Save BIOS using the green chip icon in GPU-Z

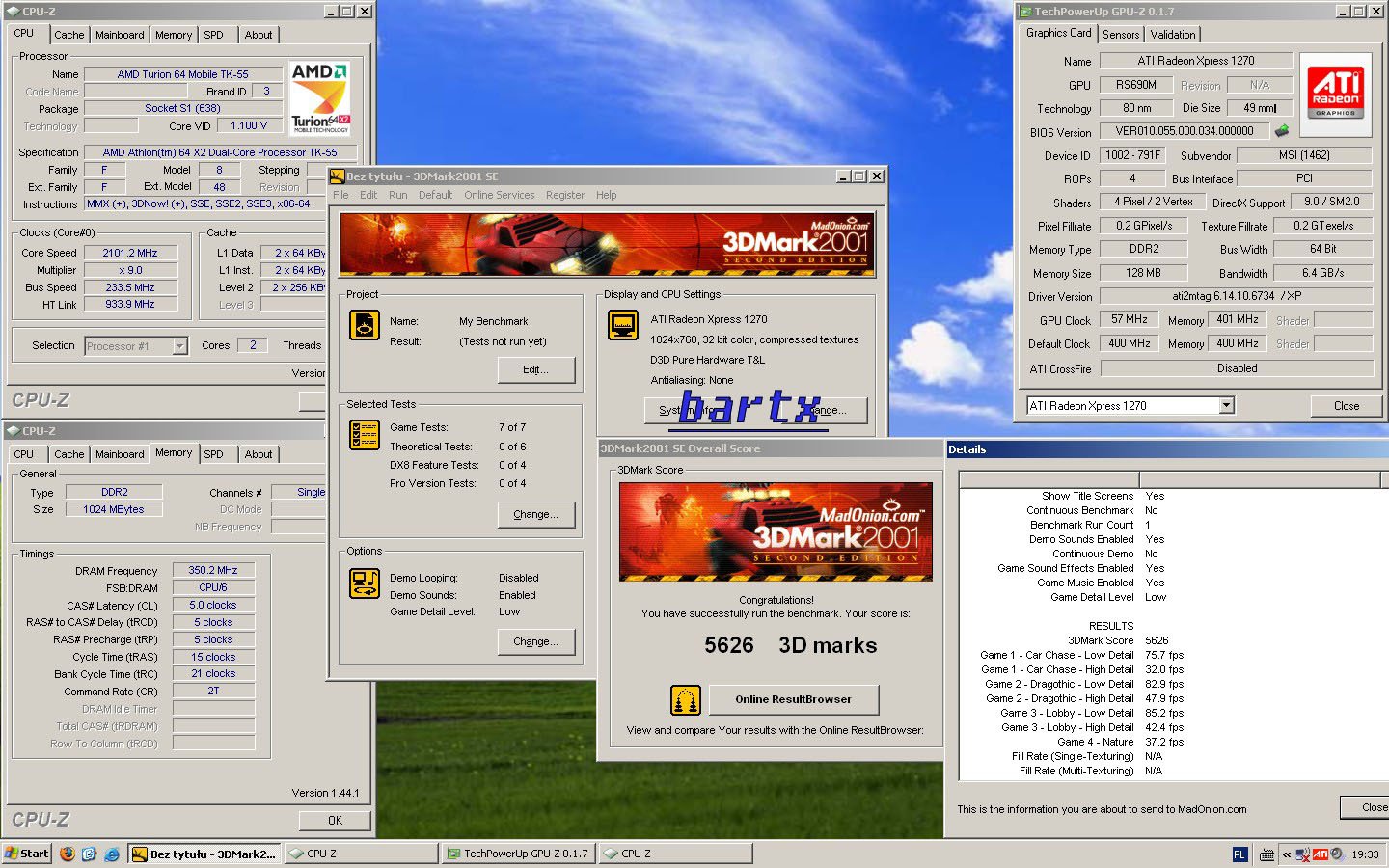(1282, 131)
